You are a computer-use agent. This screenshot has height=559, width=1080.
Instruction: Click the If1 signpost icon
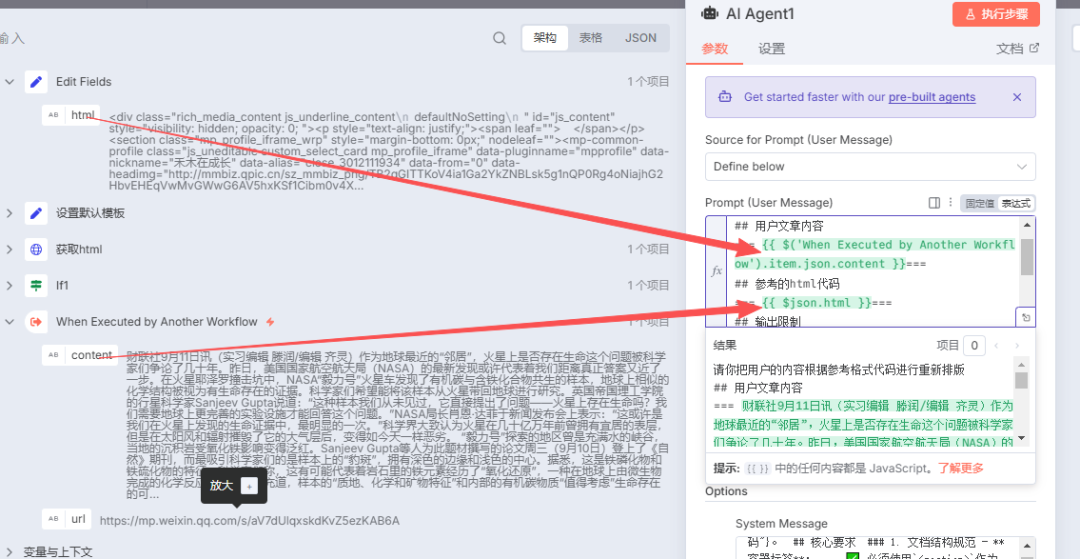tap(36, 285)
